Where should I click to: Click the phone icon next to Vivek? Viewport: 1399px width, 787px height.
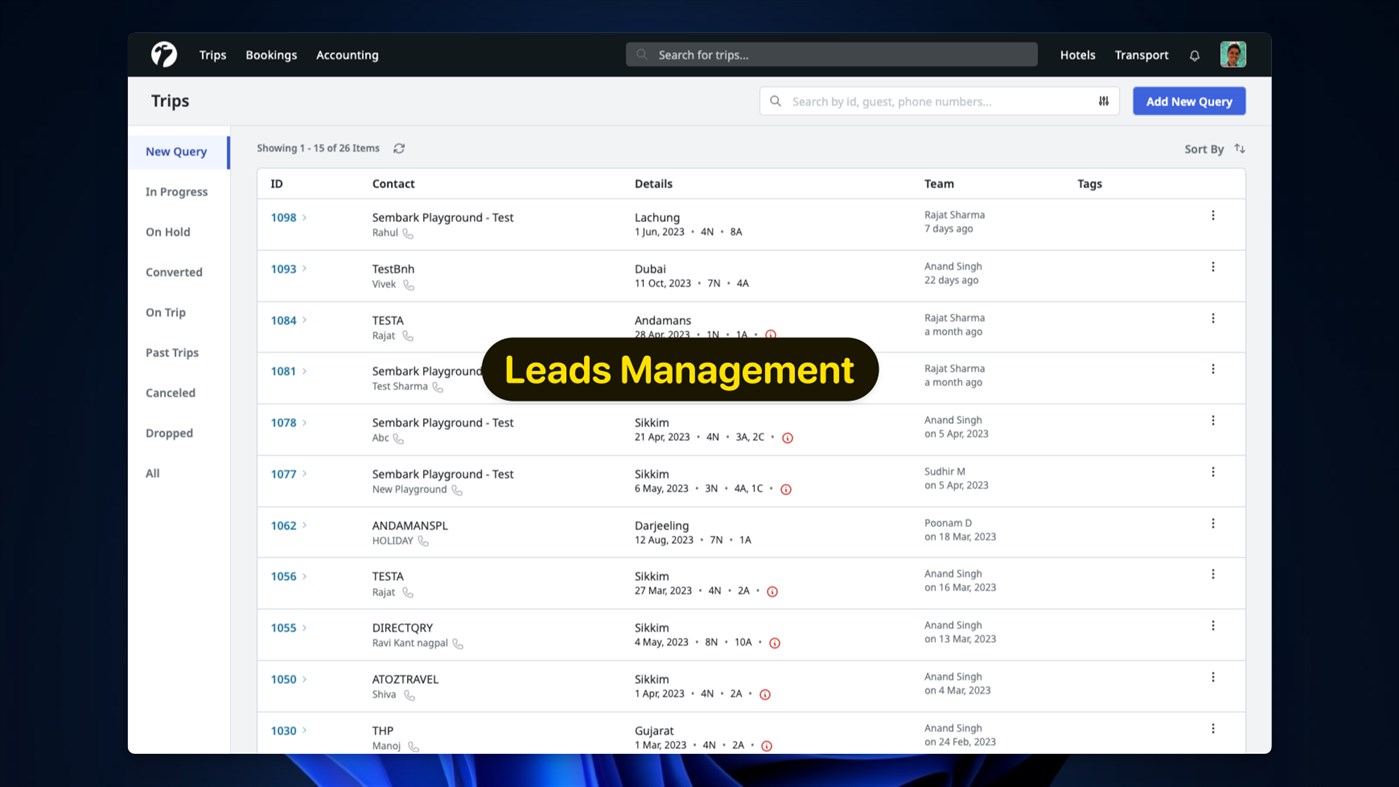tap(408, 285)
